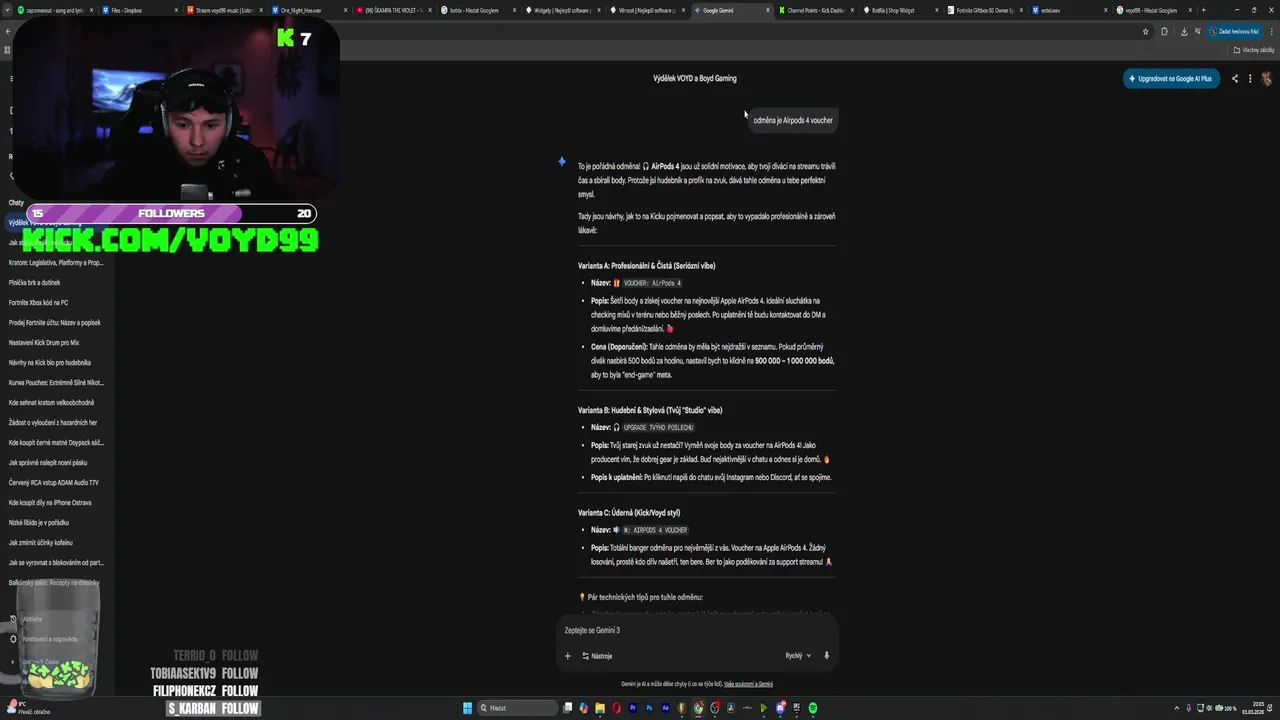Open the 'Všechny záložky' bookmarks folder

[1254, 49]
